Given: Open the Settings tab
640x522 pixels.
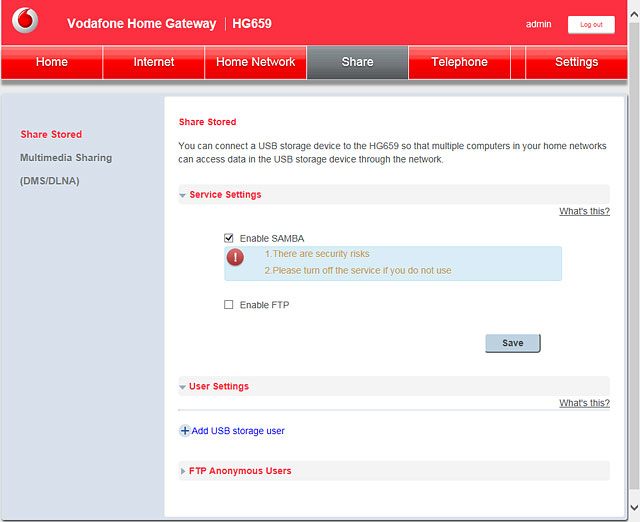Looking at the screenshot, I should click(576, 62).
